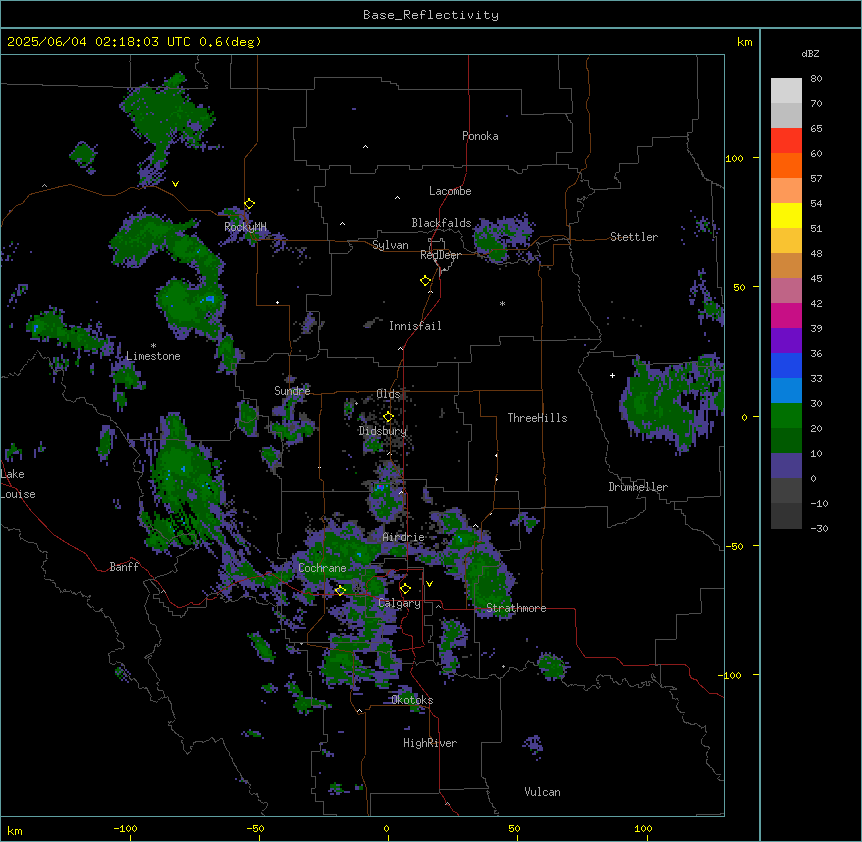This screenshot has width=862, height=842.
Task: Click the Calgary city label
Action: (x=399, y=603)
